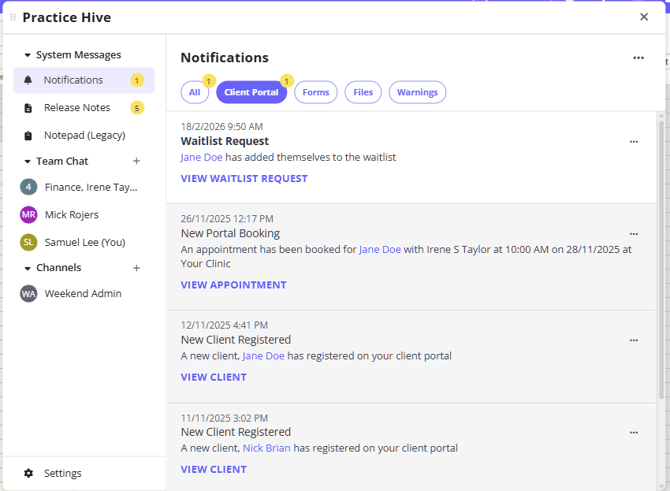Select the Forms filter tab
The image size is (670, 491).
click(315, 93)
